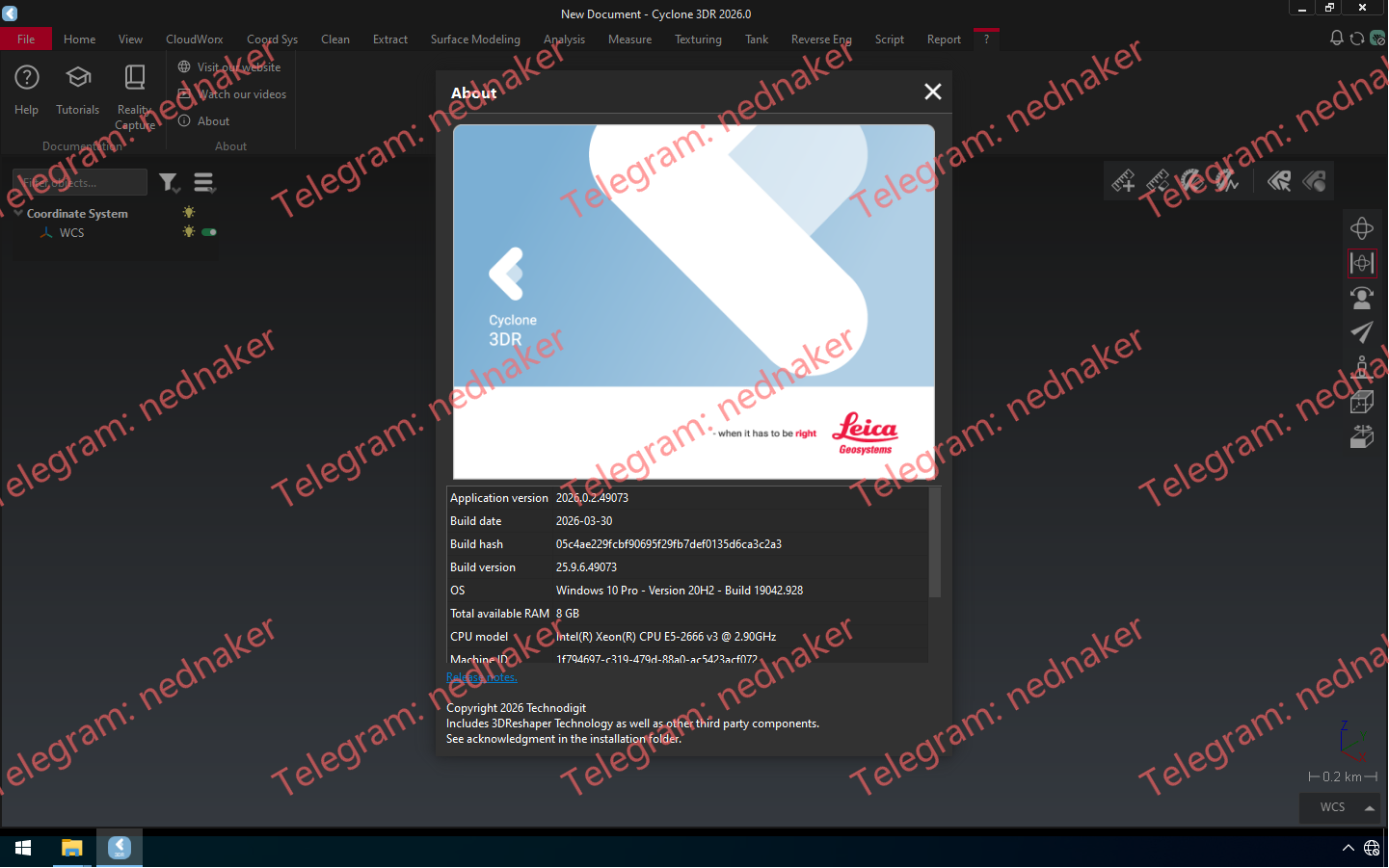This screenshot has width=1389, height=868.
Task: Switch to the Surface Modeling tab
Action: pos(475,39)
